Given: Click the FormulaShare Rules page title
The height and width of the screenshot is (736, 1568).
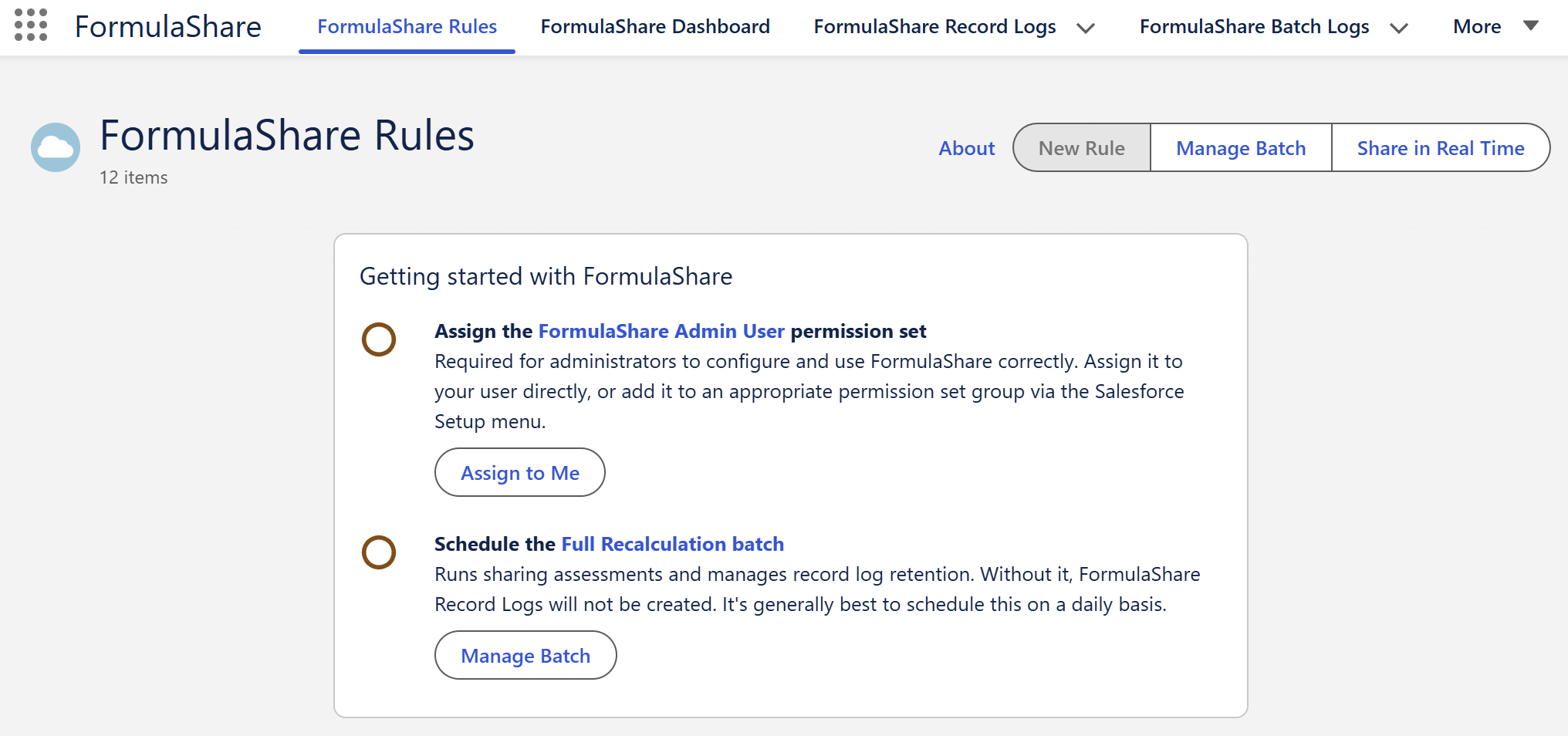Looking at the screenshot, I should pos(287,135).
